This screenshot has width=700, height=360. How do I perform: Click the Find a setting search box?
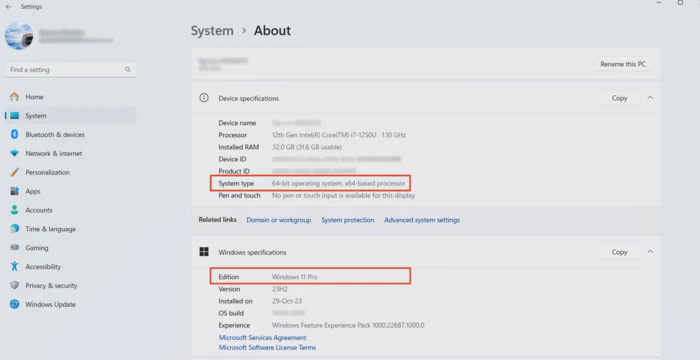click(x=71, y=70)
